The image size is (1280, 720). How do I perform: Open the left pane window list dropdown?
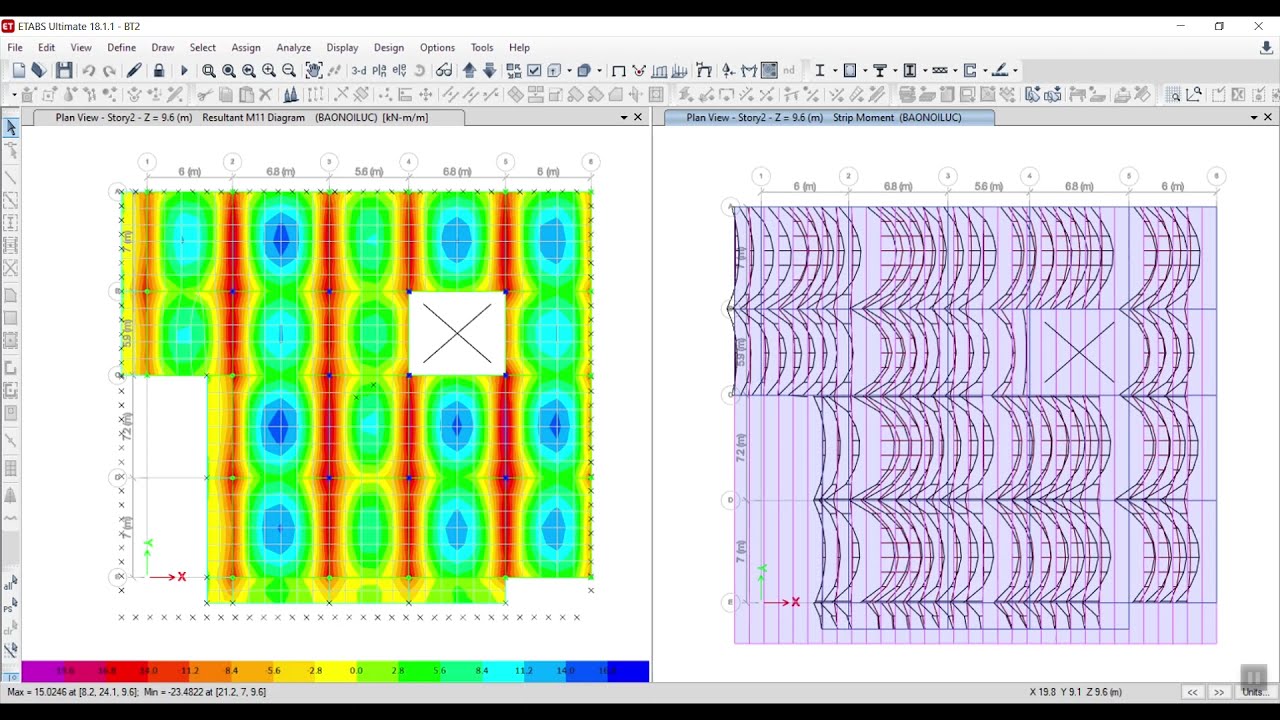pos(624,117)
